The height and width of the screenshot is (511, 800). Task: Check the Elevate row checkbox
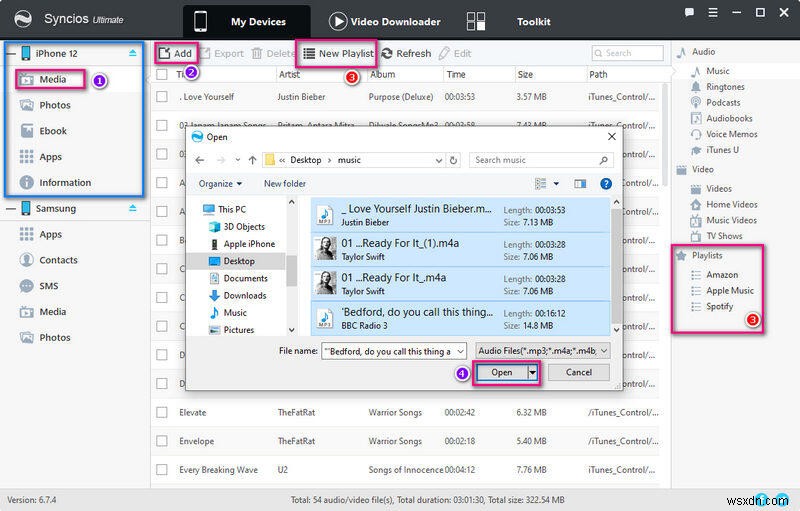[162, 412]
